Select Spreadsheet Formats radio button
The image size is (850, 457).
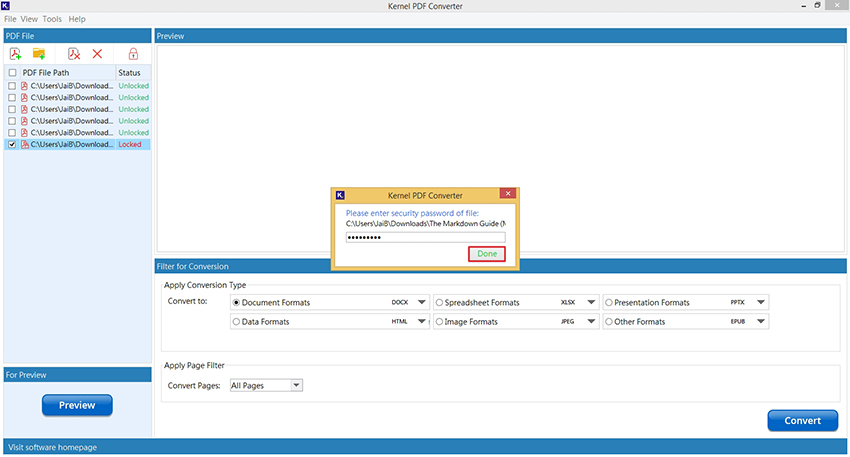pyautogui.click(x=440, y=302)
